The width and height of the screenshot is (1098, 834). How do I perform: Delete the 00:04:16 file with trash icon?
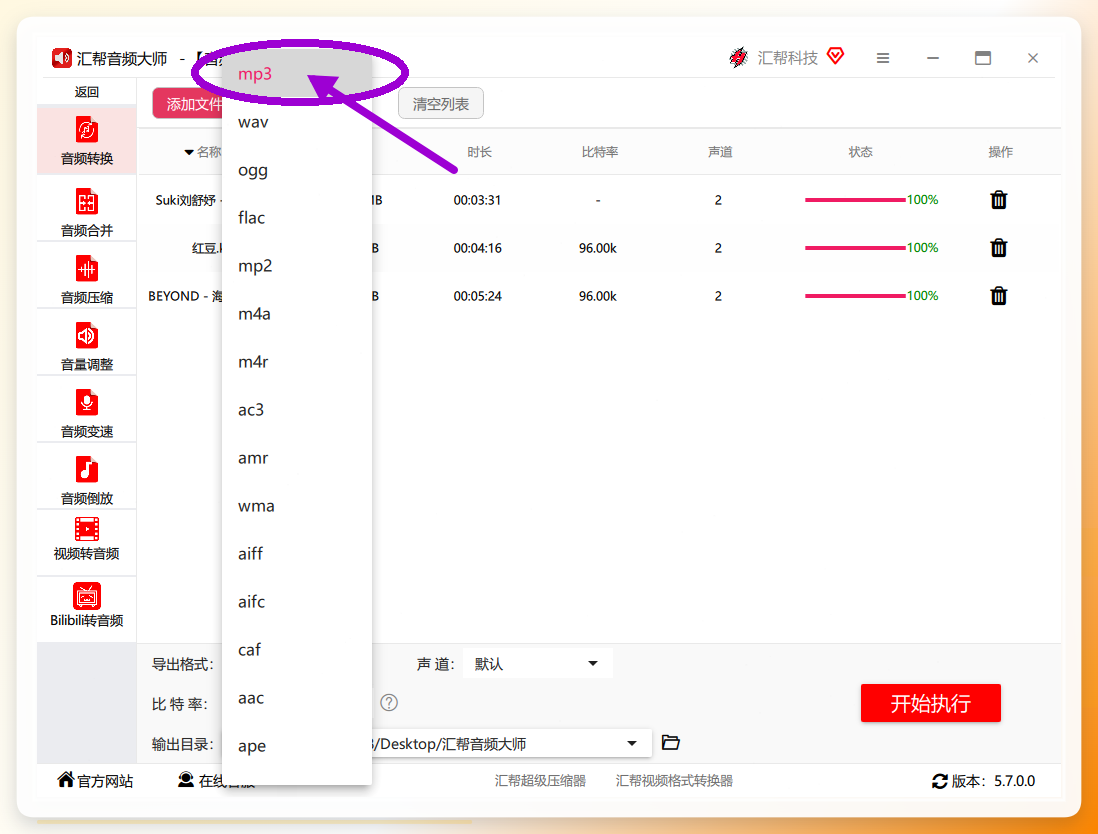pyautogui.click(x=999, y=248)
